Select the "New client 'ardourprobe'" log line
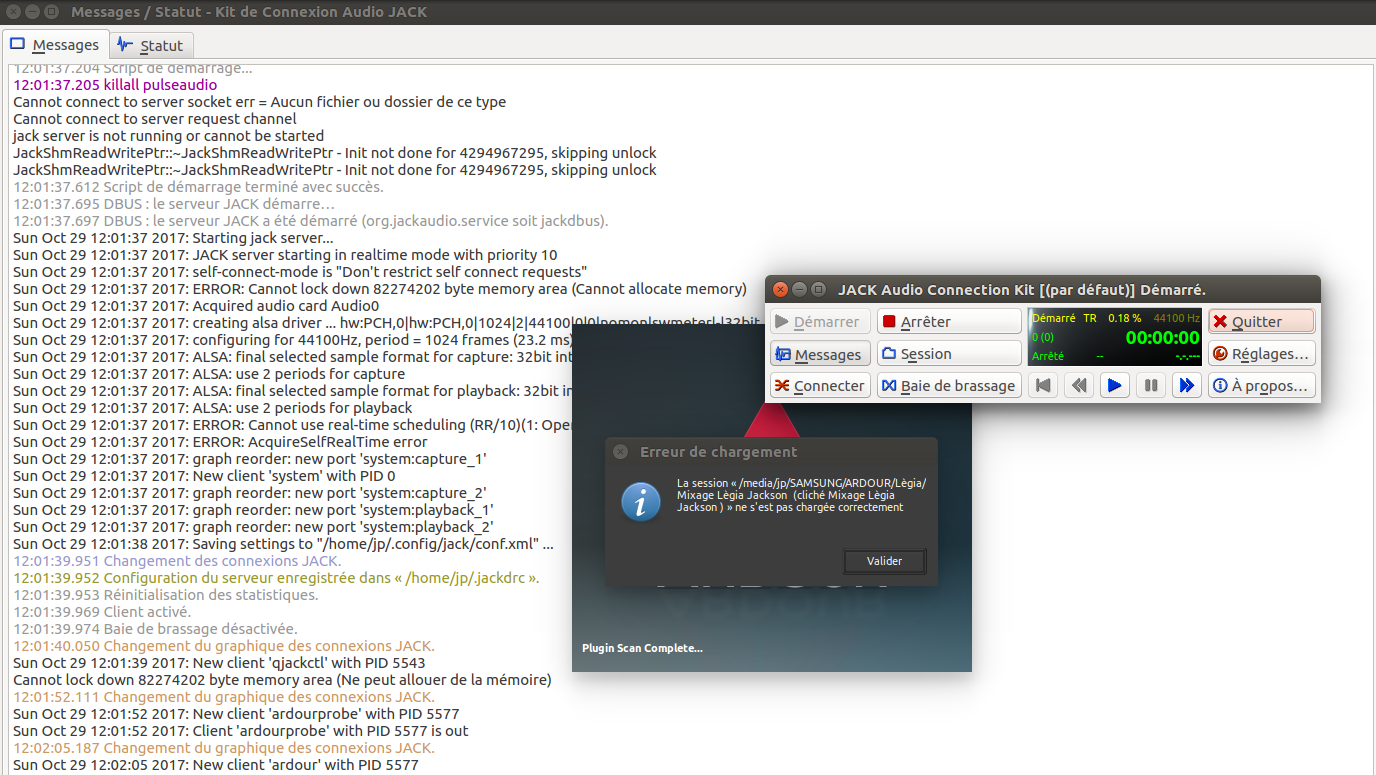Image resolution: width=1376 pixels, height=775 pixels. click(236, 714)
